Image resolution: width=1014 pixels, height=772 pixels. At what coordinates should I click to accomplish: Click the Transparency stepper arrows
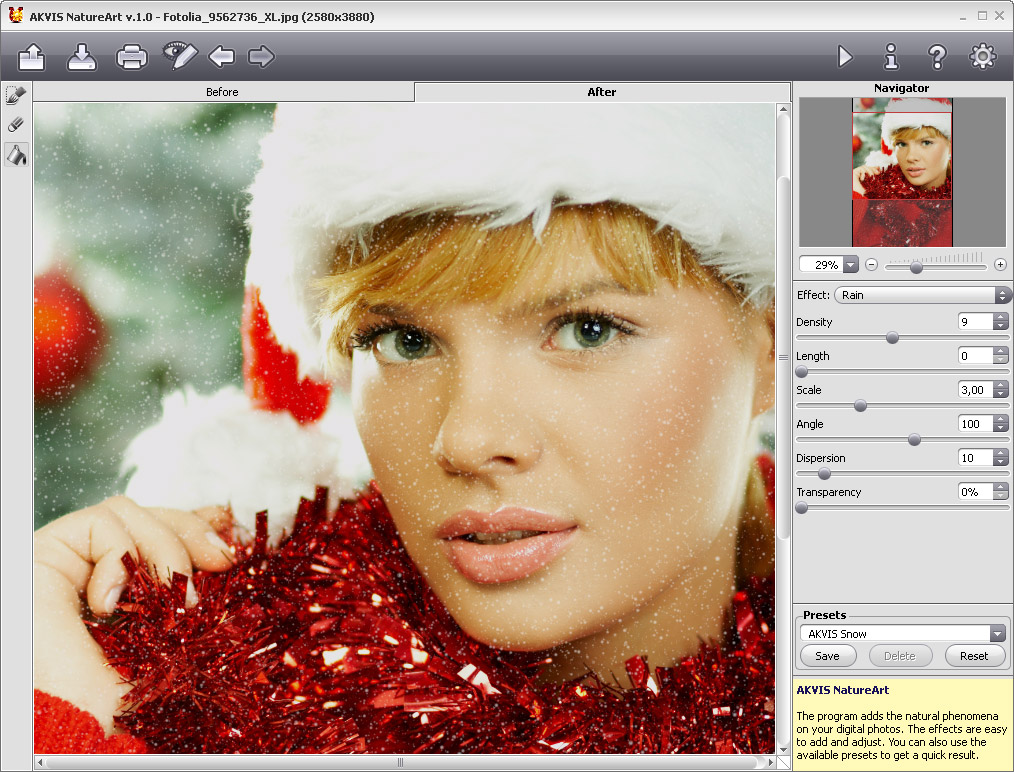click(1001, 492)
